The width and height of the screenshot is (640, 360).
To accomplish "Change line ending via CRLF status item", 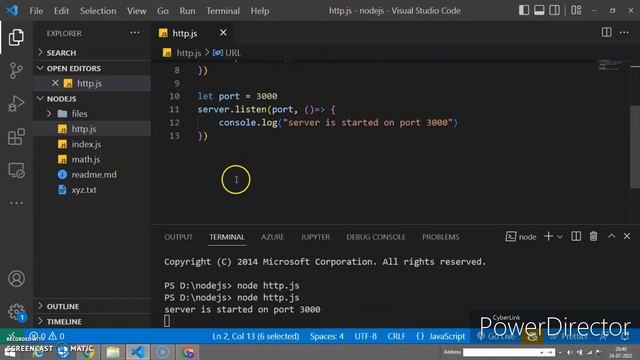I will pos(396,336).
